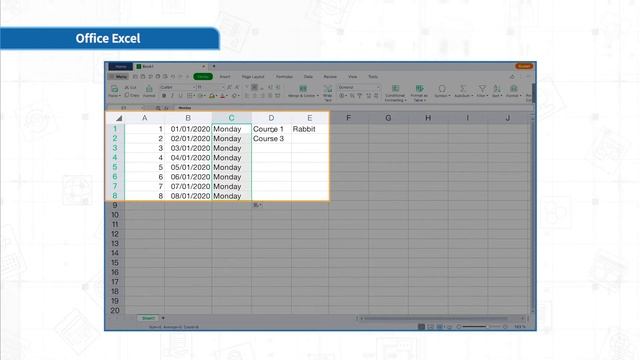
Task: Click the red font color icon
Action: (222, 96)
